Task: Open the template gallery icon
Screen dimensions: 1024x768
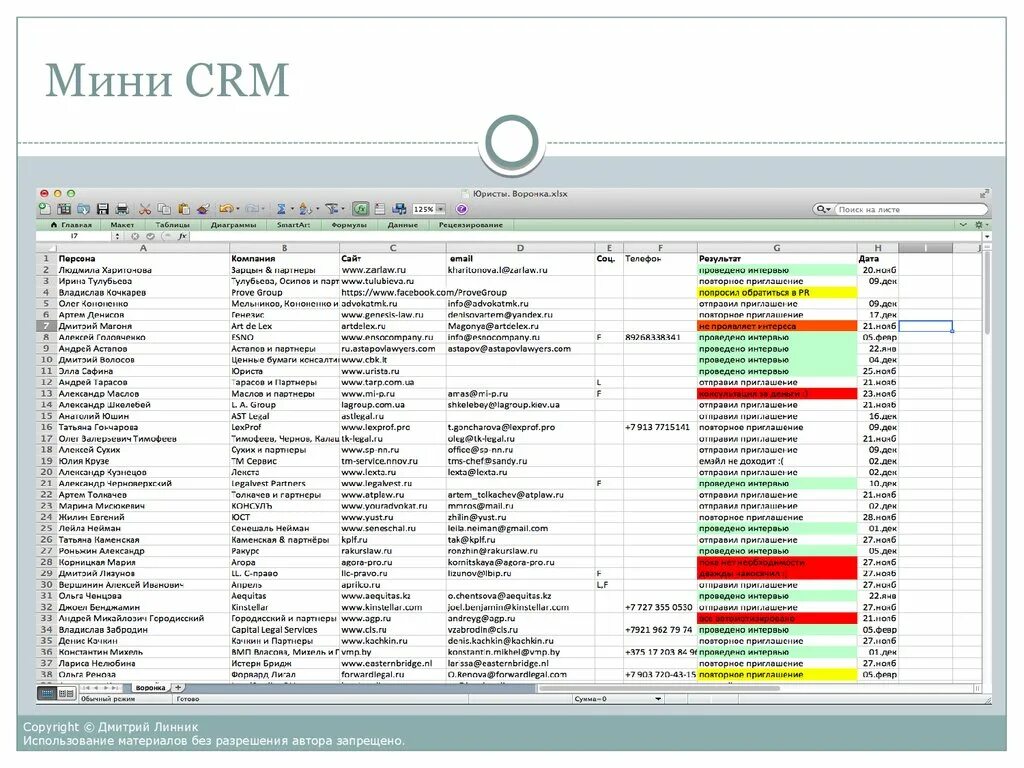Action: [x=63, y=209]
